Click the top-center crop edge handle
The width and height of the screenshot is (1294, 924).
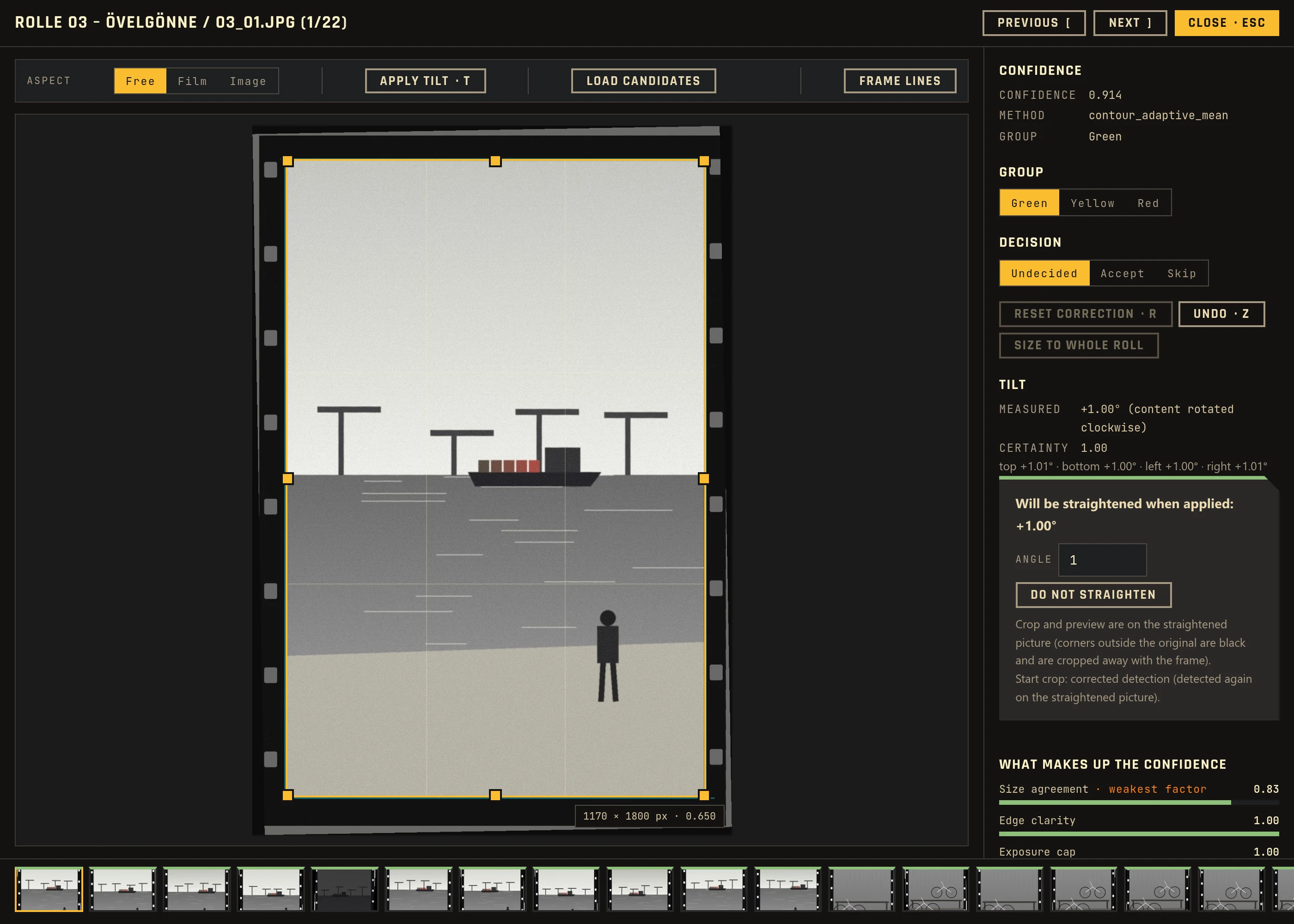pos(495,161)
